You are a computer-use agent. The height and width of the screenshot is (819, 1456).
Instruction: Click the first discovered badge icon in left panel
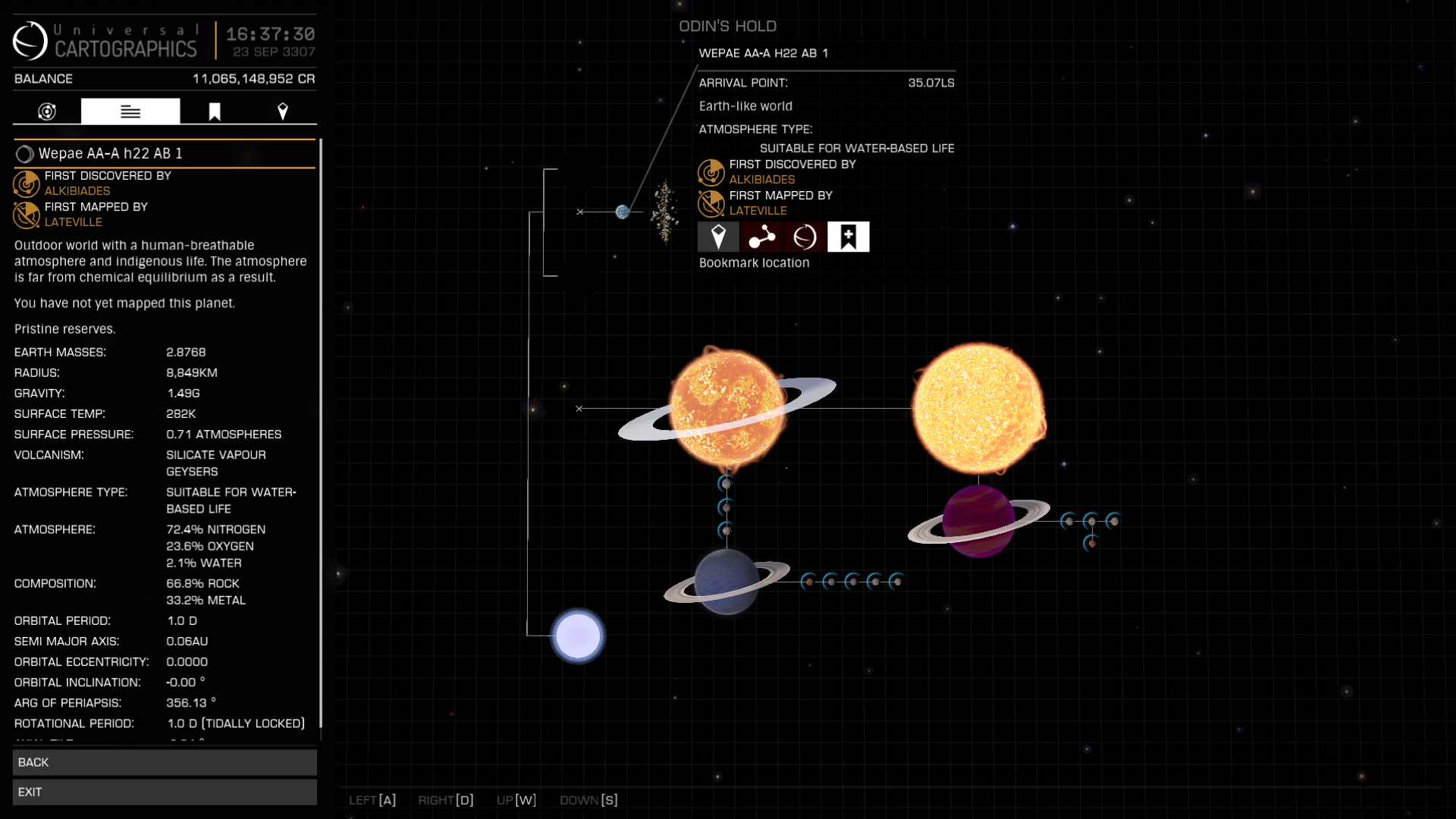coord(27,184)
